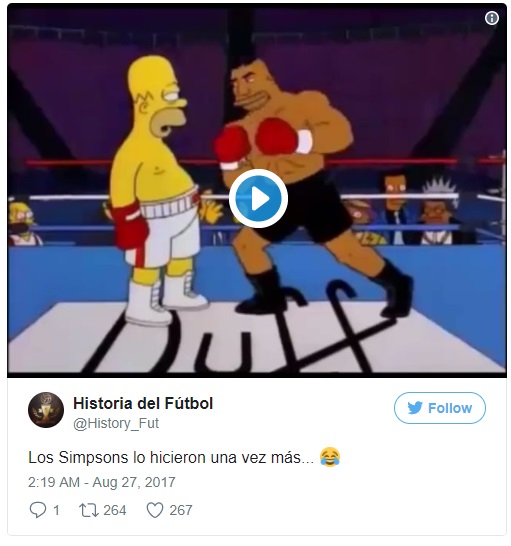Screen dimensions: 511x546
Task: Click the Twitter bird icon in Follow
Action: (415, 408)
